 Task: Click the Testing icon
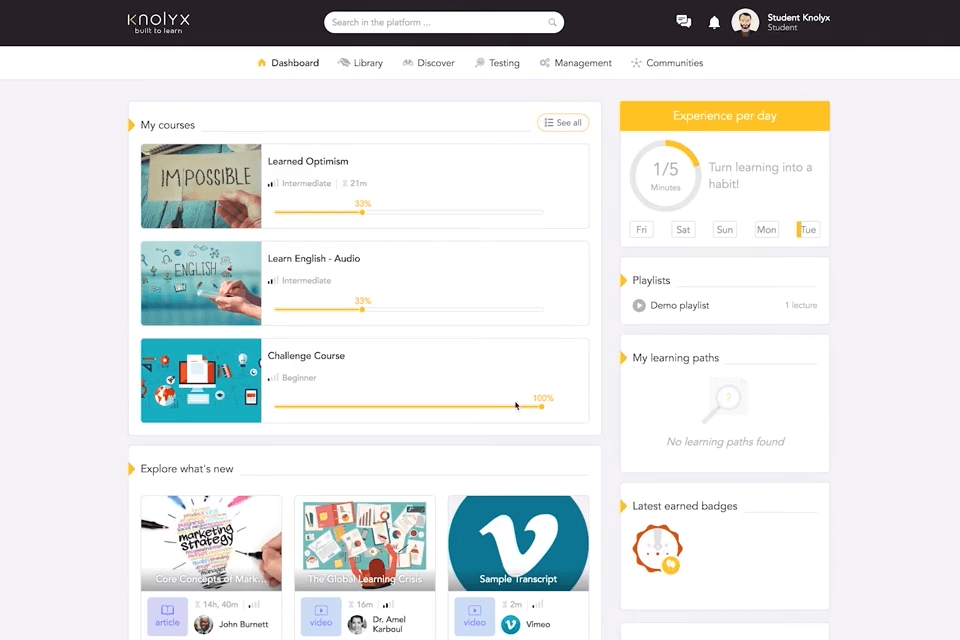click(480, 62)
